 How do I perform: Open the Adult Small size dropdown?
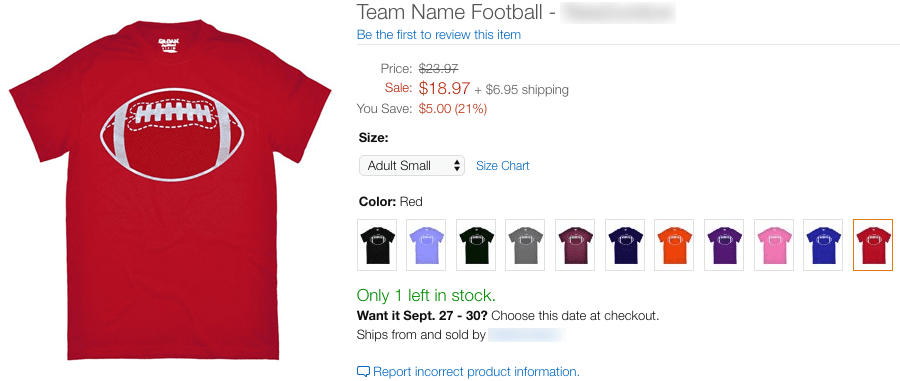coord(412,166)
